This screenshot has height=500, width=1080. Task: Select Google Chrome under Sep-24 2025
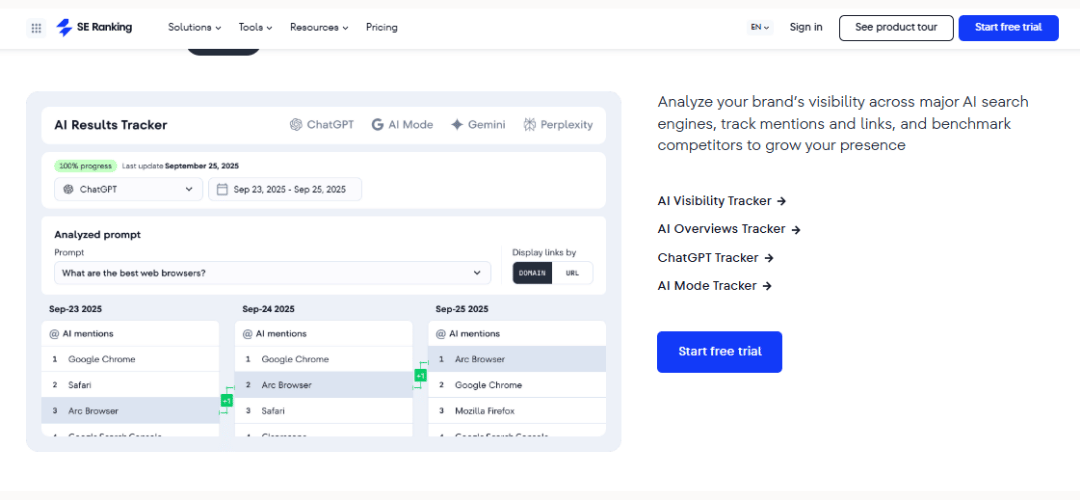coord(324,359)
